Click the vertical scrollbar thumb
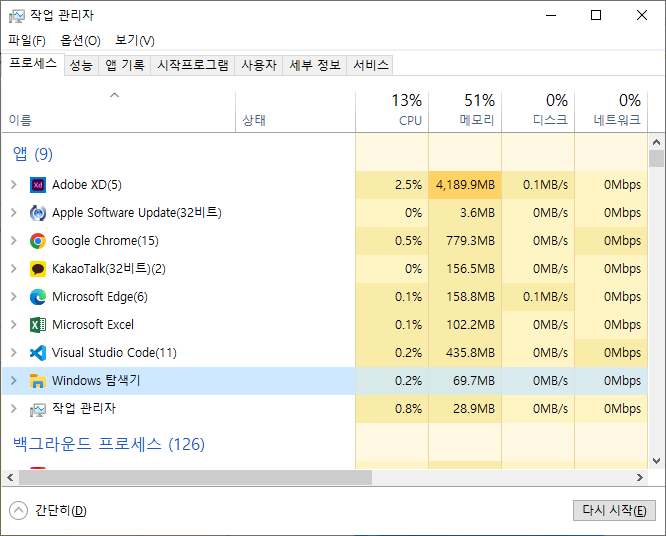Viewport: 666px width, 536px height. [x=656, y=159]
